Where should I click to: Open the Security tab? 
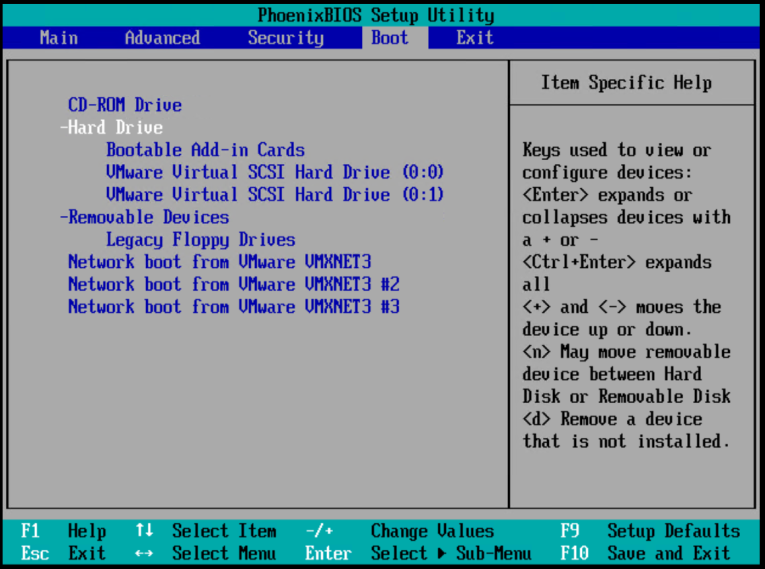286,38
